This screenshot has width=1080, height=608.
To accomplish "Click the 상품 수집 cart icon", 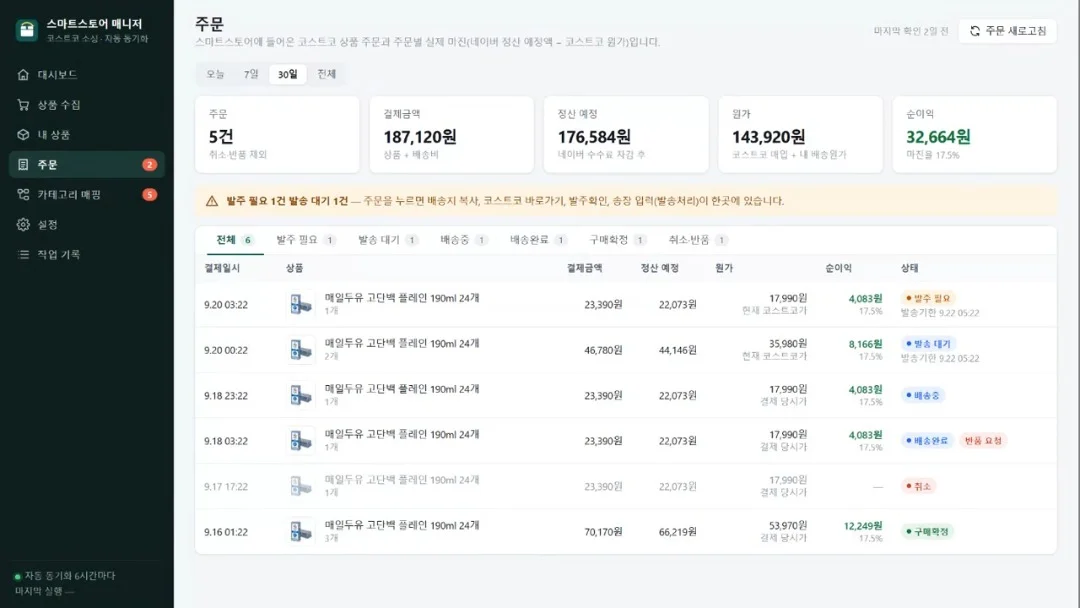I will click(x=23, y=105).
